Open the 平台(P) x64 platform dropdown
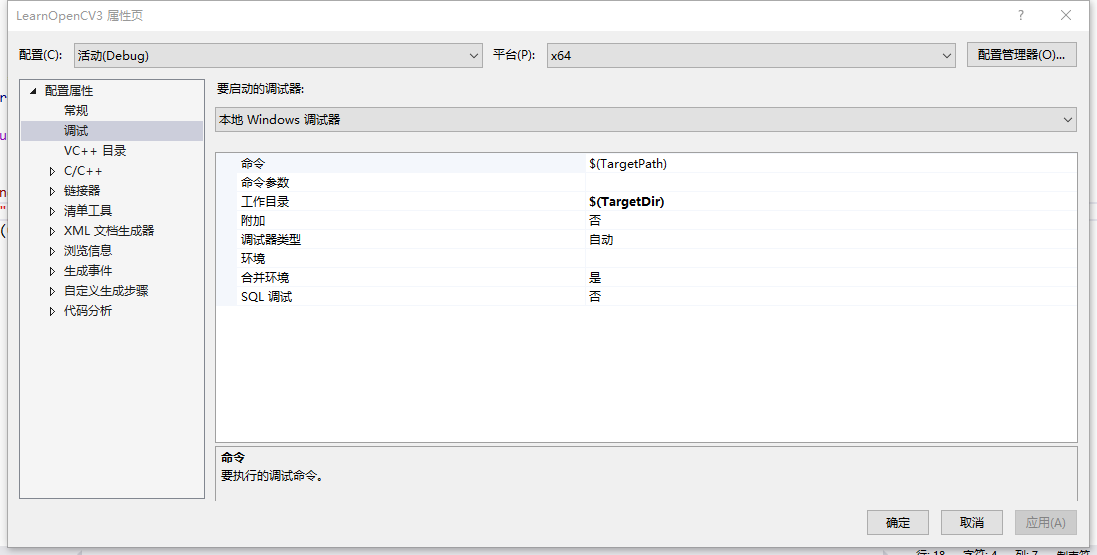The height and width of the screenshot is (555, 1097). coord(751,55)
